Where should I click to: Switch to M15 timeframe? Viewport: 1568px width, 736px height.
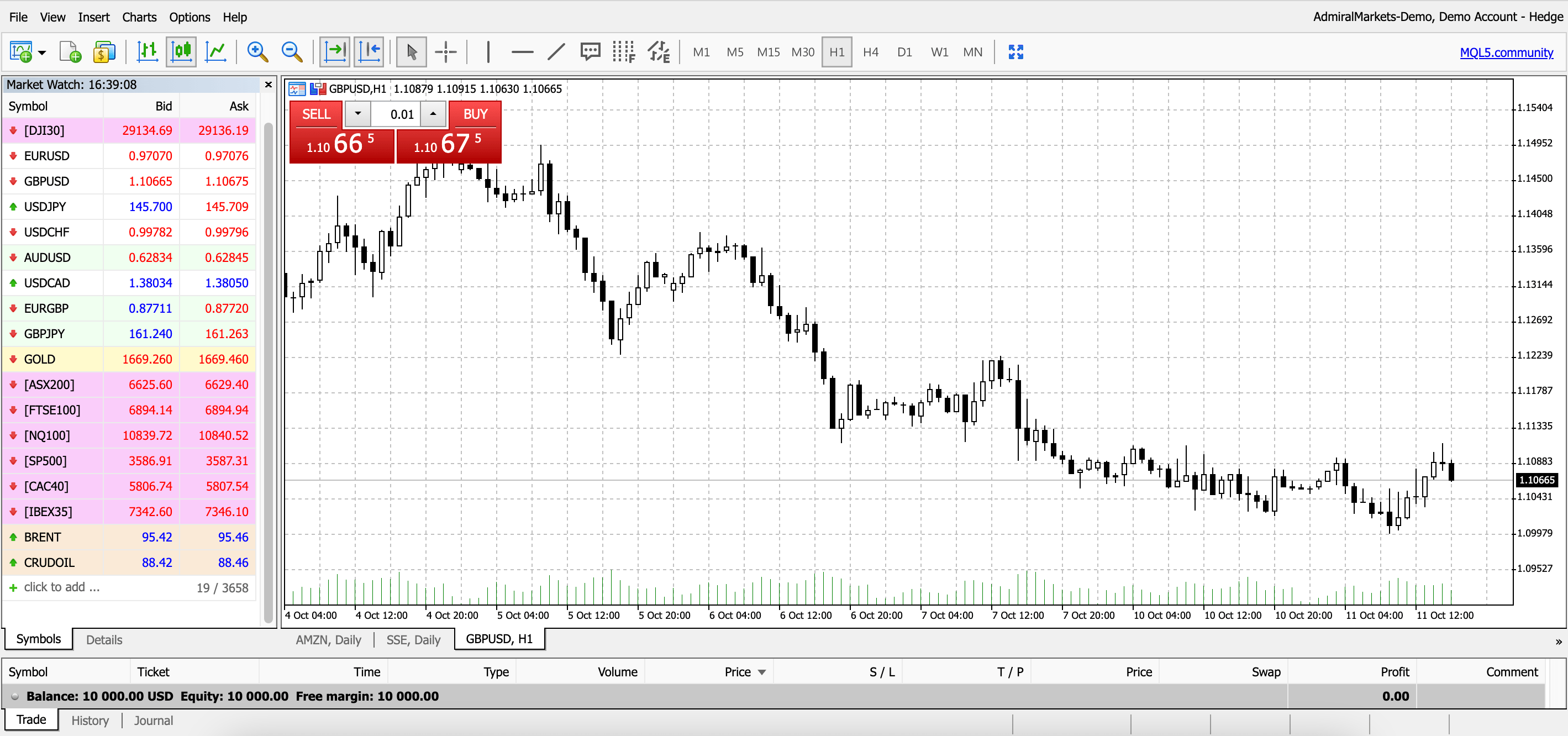768,52
